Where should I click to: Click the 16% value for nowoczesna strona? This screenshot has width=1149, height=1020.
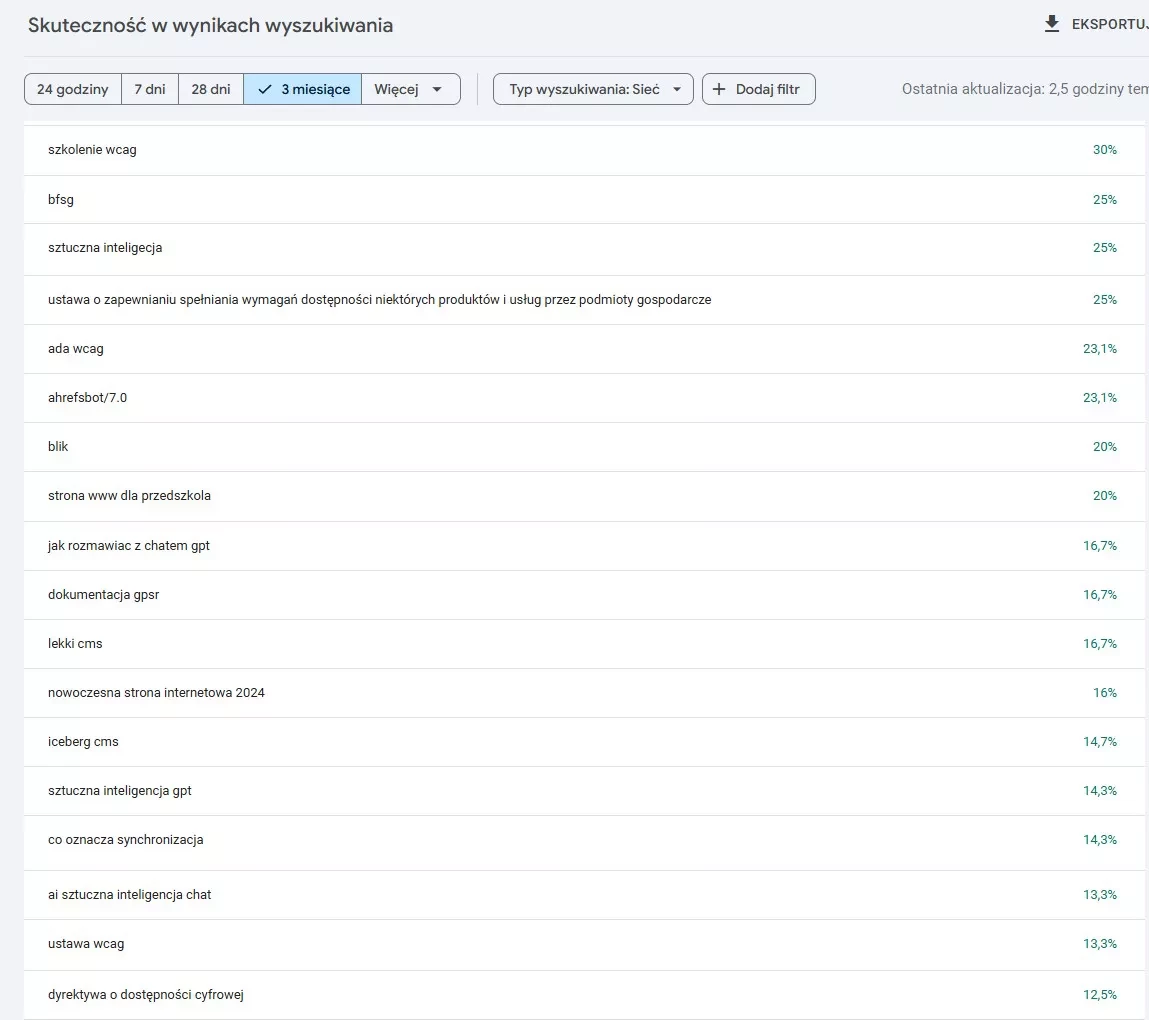[1104, 693]
